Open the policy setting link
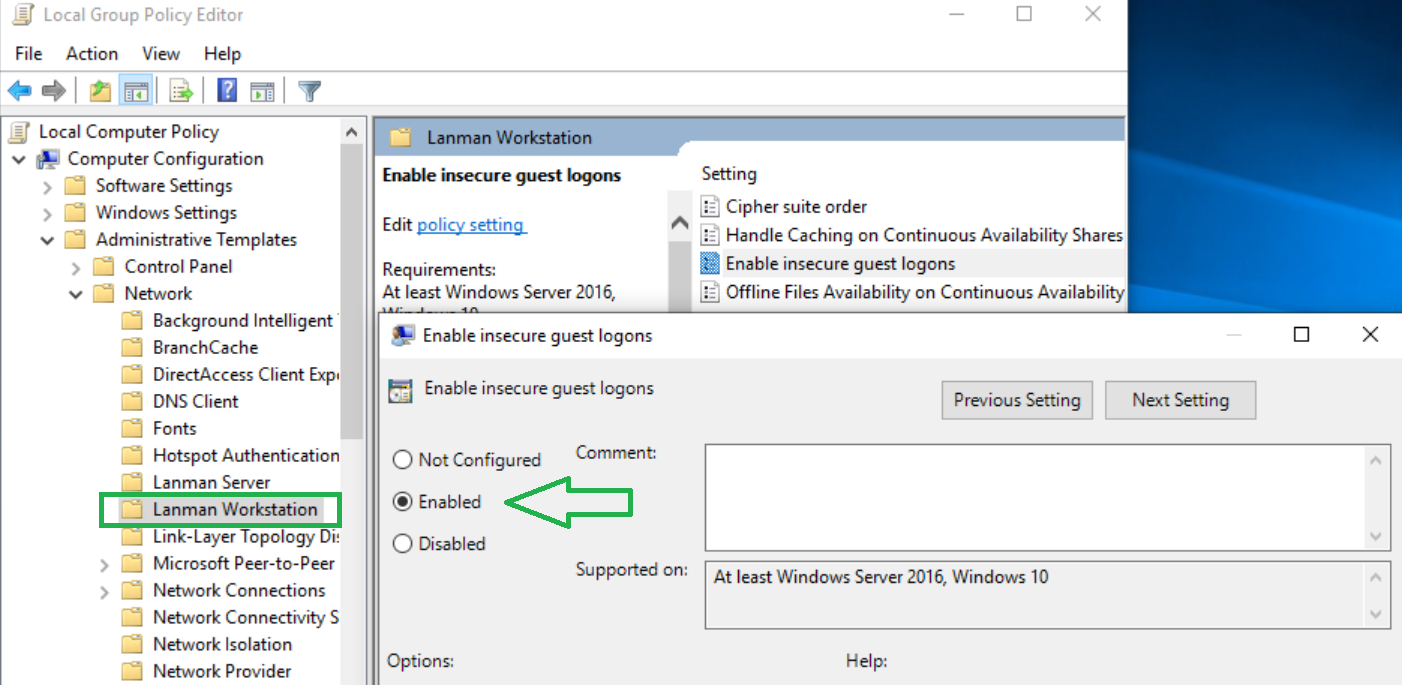 471,224
